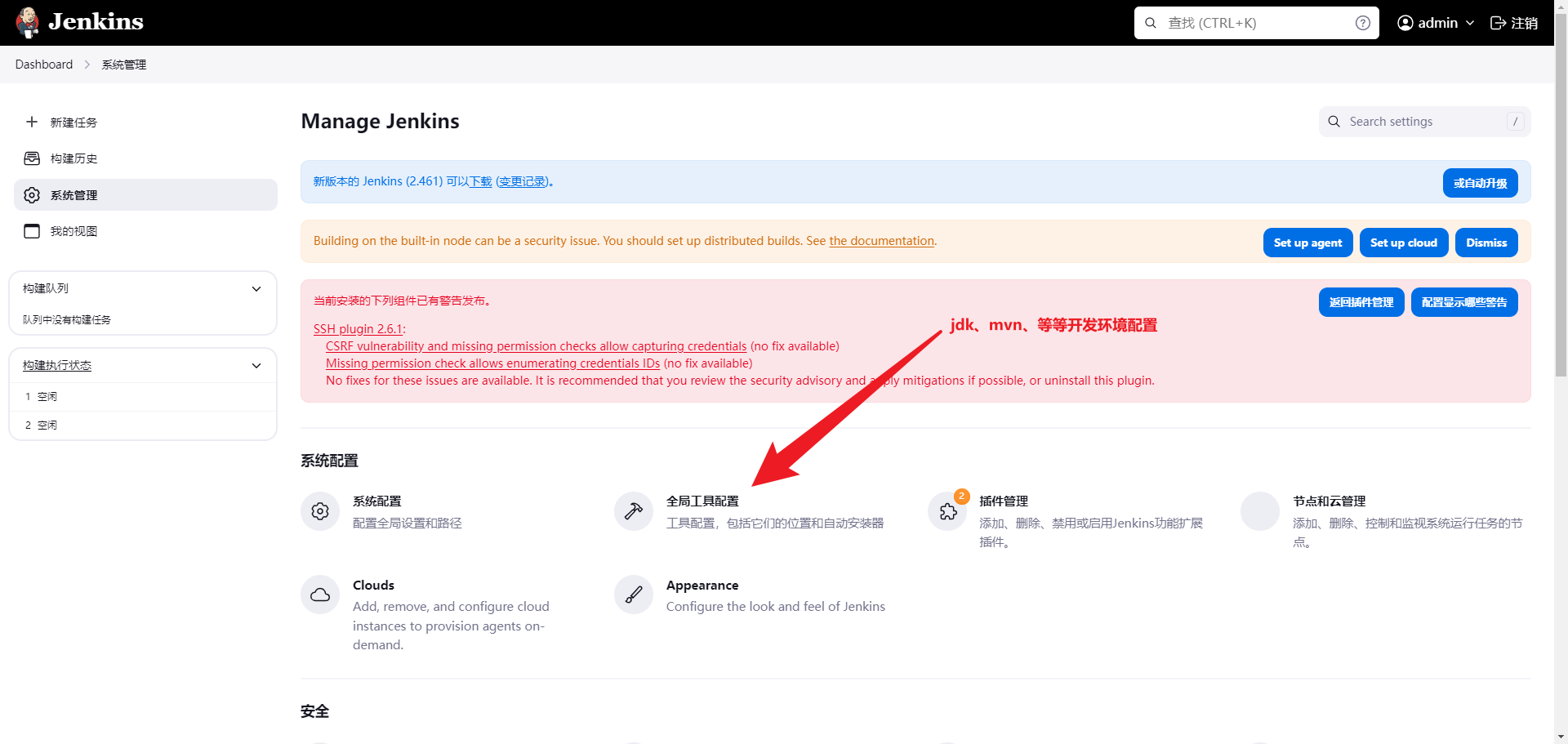Click the plugin update badge showing 2

(962, 496)
